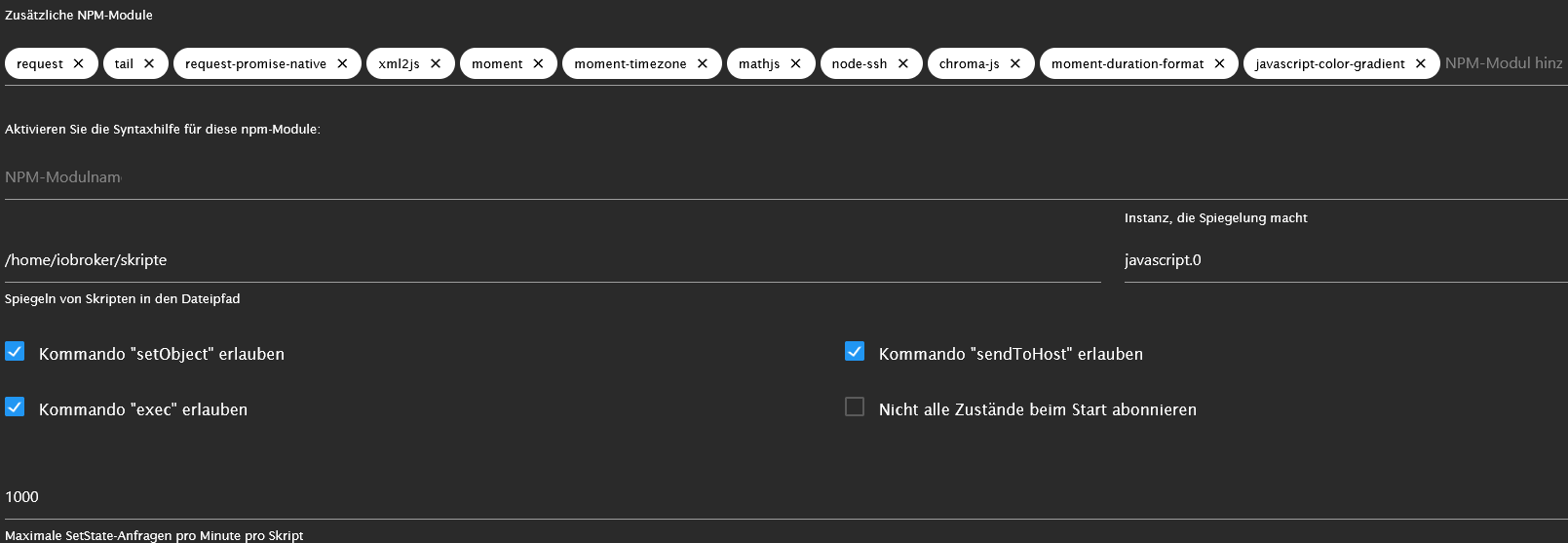This screenshot has width=1568, height=543.
Task: Remove the "javascript-color-gradient" chip
Action: coord(1421,63)
